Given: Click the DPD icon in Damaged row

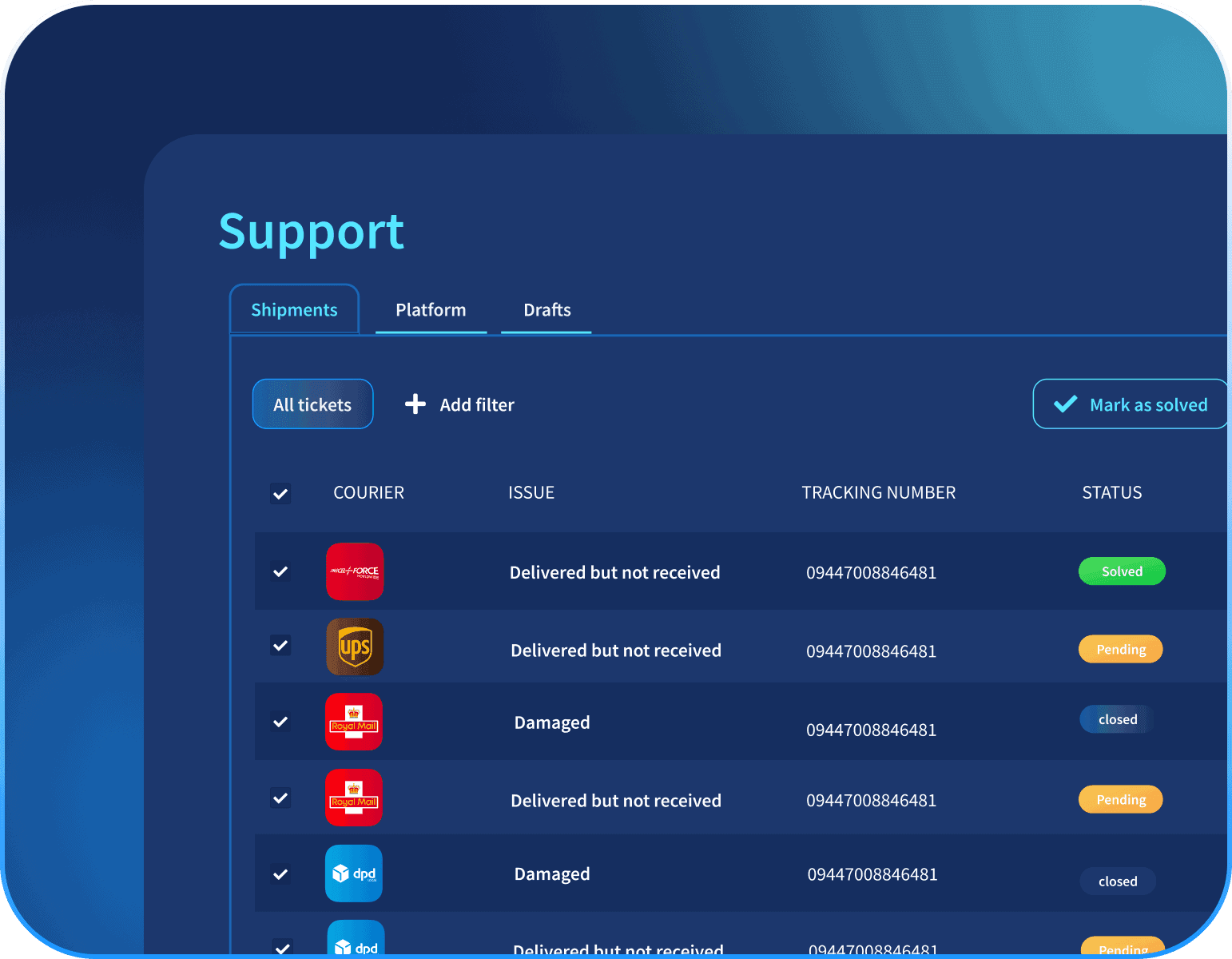Looking at the screenshot, I should click(354, 873).
